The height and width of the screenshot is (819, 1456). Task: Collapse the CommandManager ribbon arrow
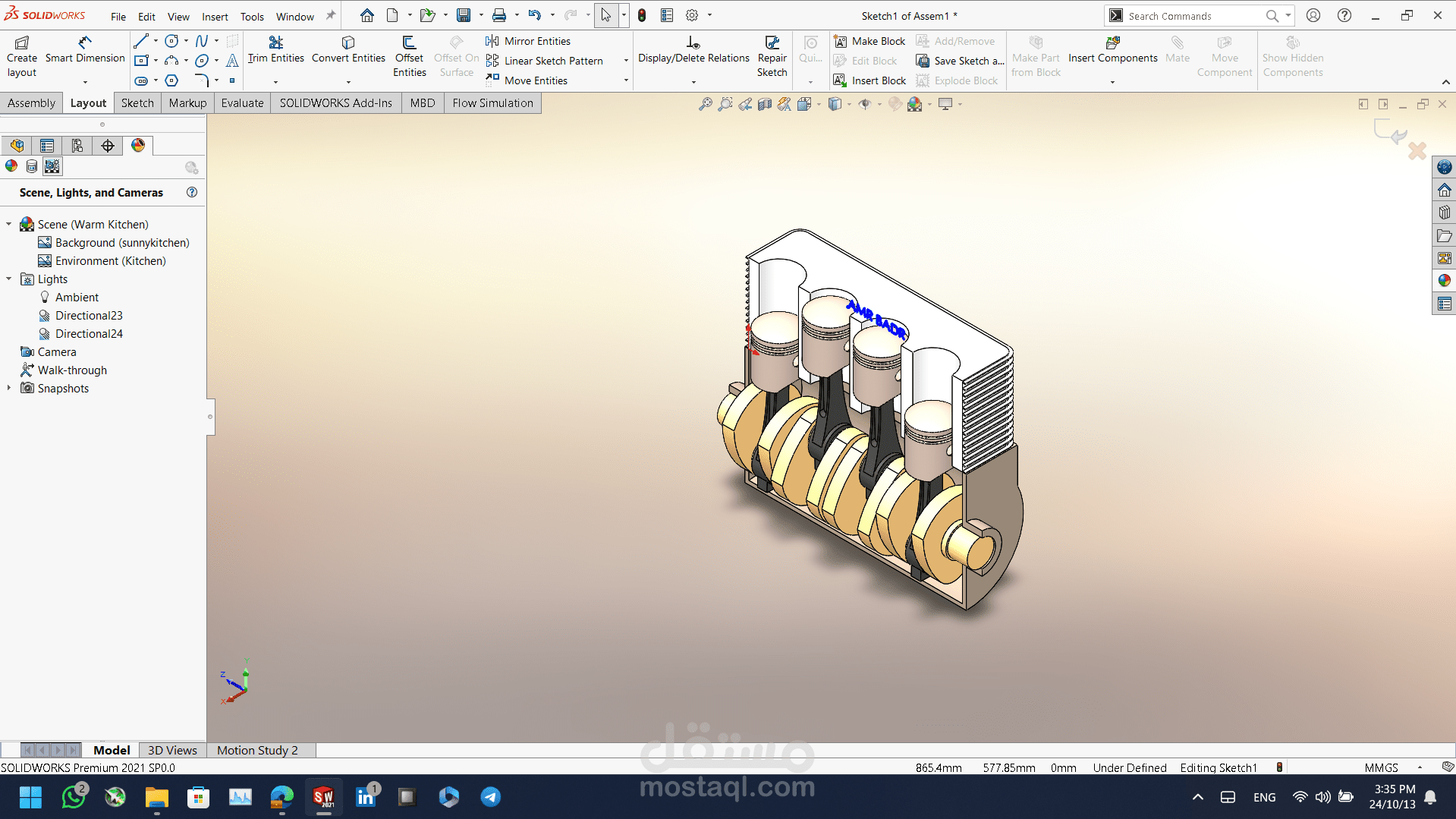[x=1445, y=82]
